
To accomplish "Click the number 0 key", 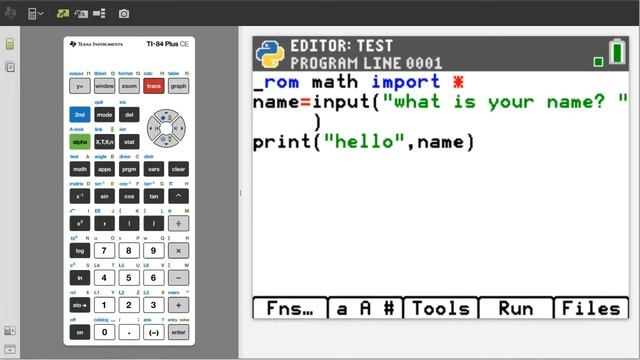I will [104, 332].
